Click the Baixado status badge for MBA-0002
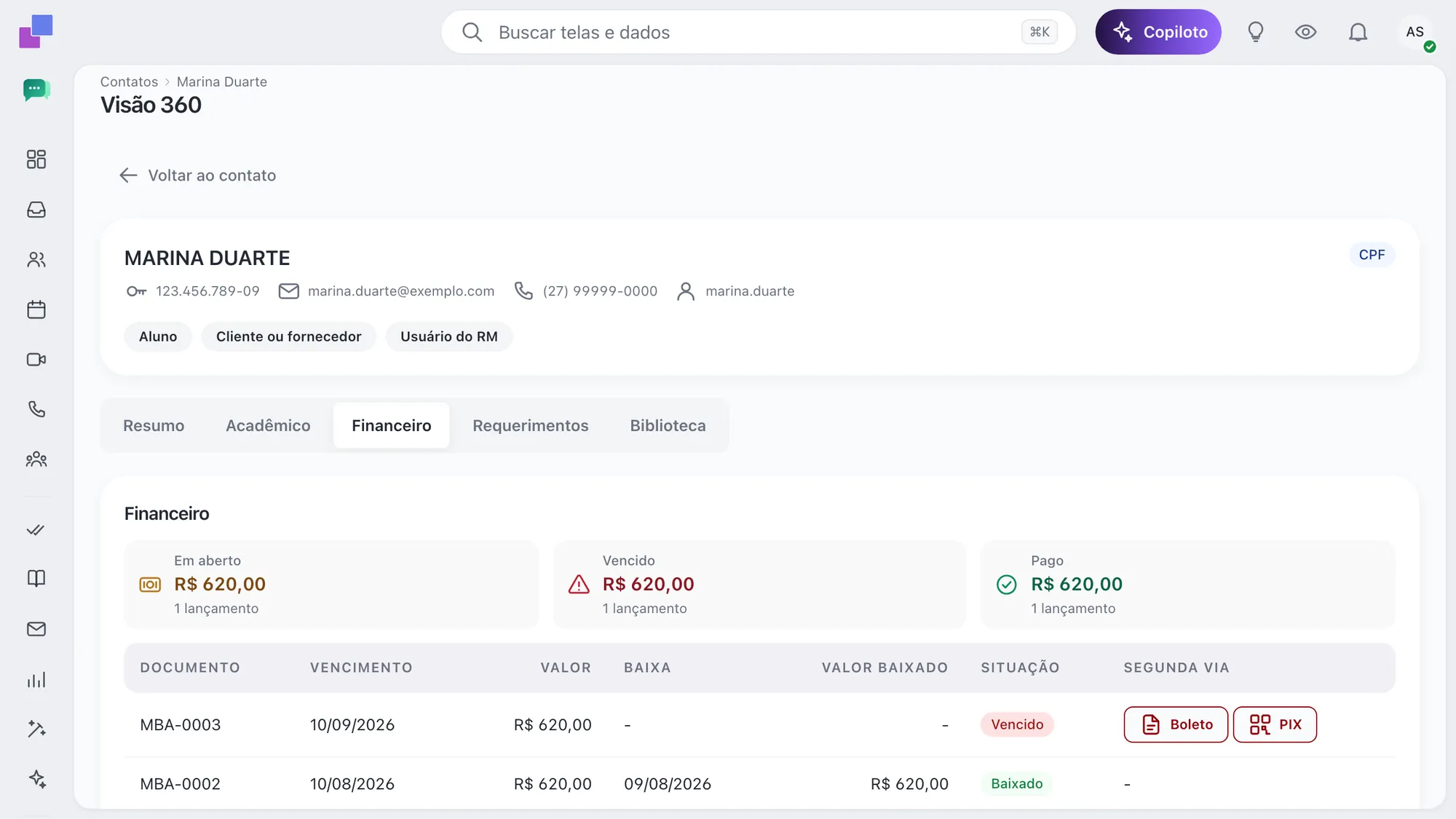 pyautogui.click(x=1016, y=784)
